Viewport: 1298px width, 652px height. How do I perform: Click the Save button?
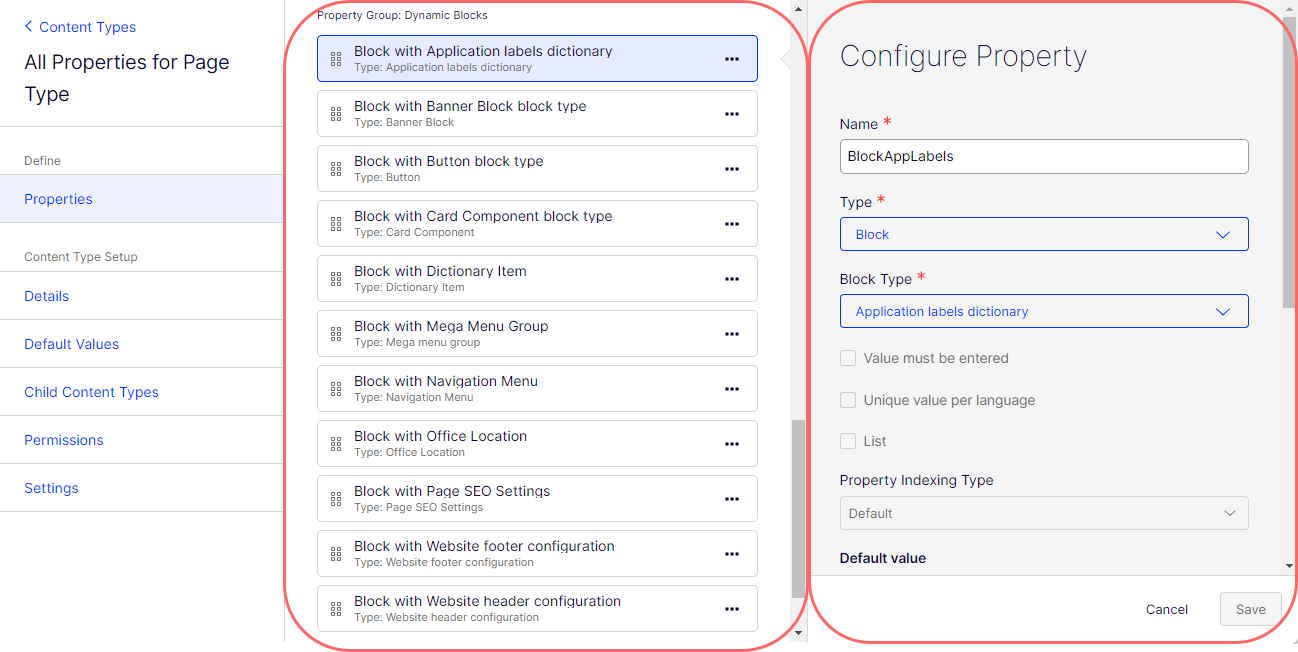click(x=1251, y=609)
